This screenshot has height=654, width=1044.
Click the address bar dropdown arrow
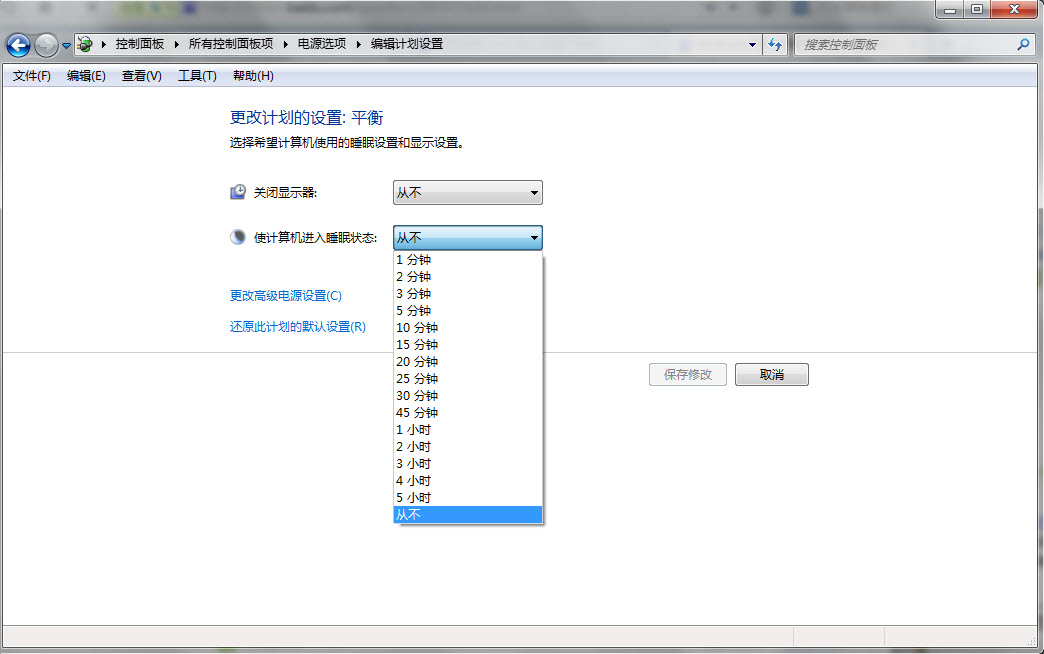click(x=753, y=44)
